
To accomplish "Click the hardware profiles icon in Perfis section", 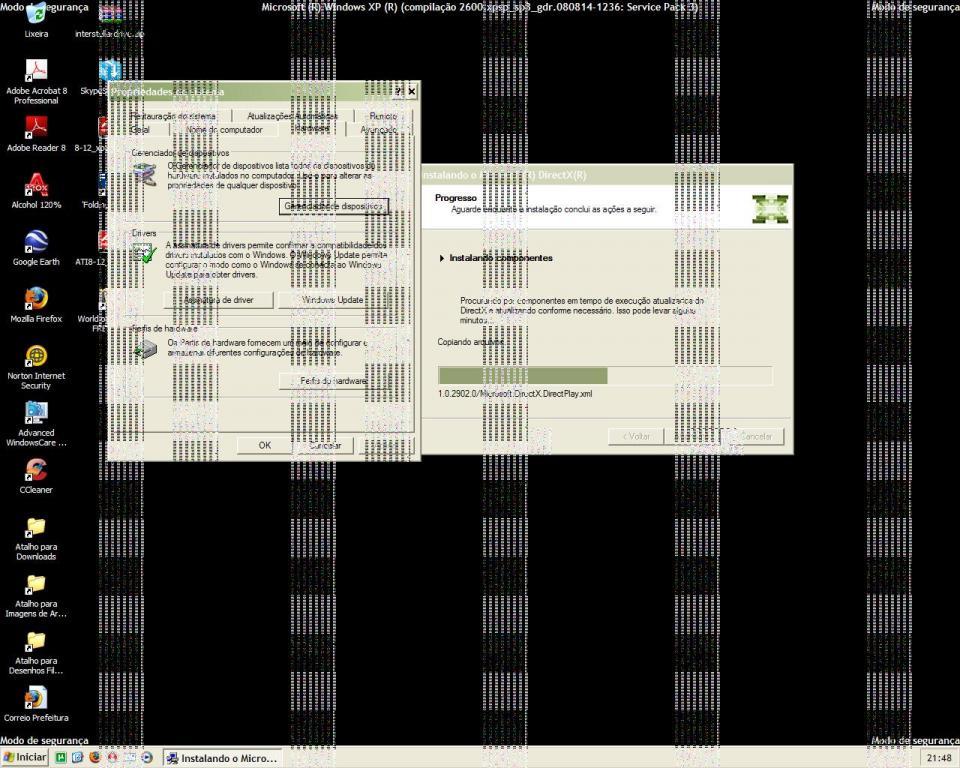I will (x=146, y=350).
